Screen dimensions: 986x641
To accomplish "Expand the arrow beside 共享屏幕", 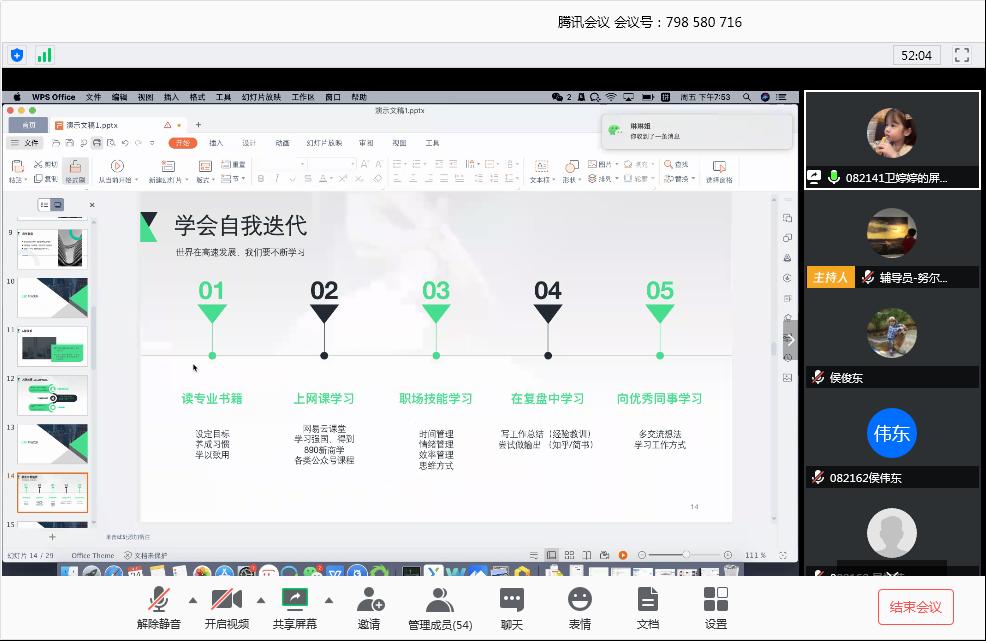I will pos(329,600).
